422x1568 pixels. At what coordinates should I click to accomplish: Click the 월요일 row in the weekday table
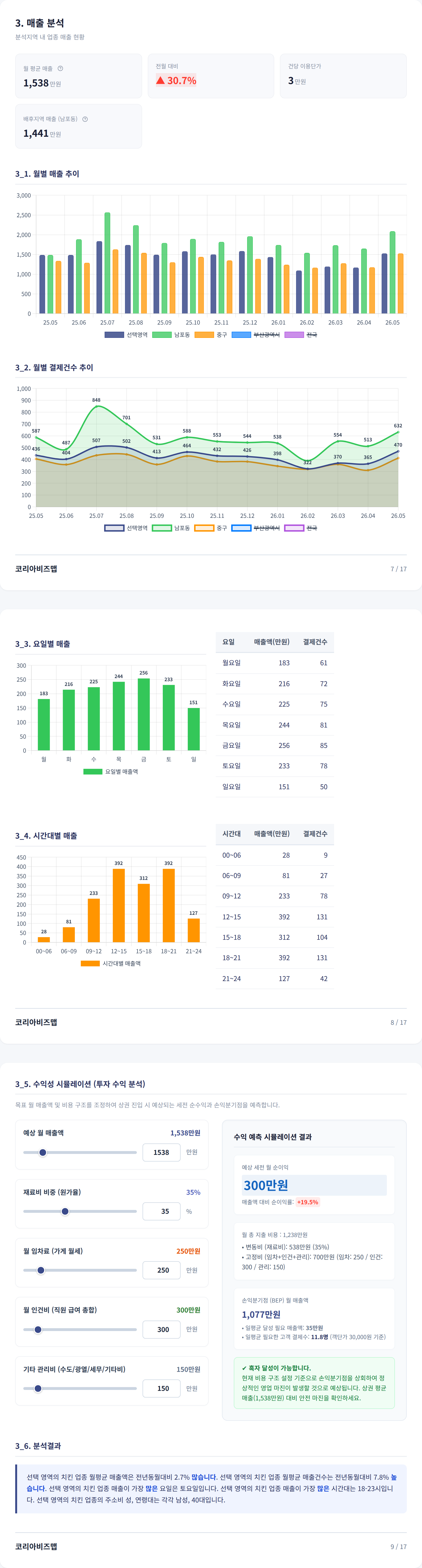pyautogui.click(x=275, y=663)
